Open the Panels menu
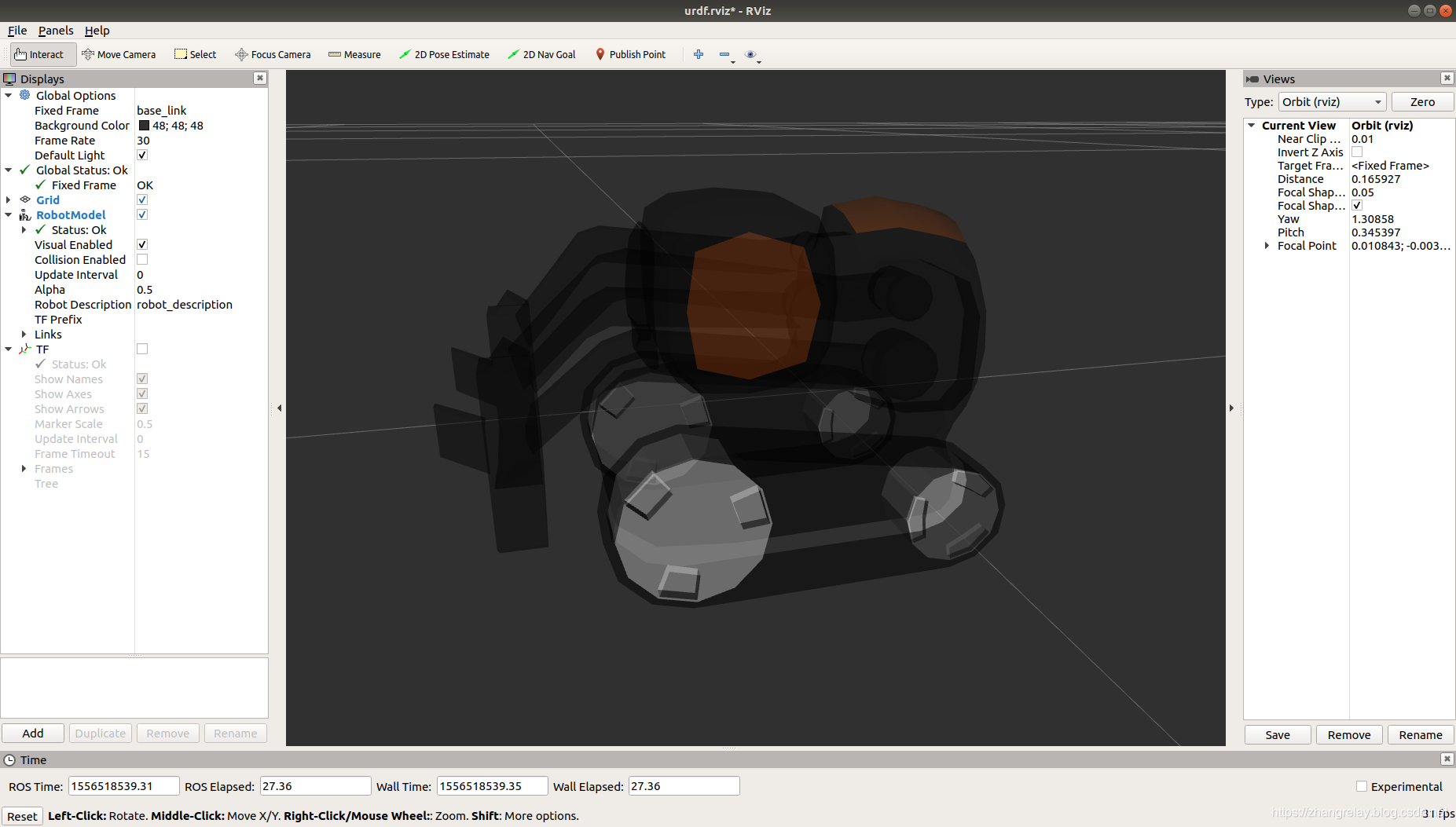Viewport: 1456px width, 827px height. pyautogui.click(x=56, y=31)
